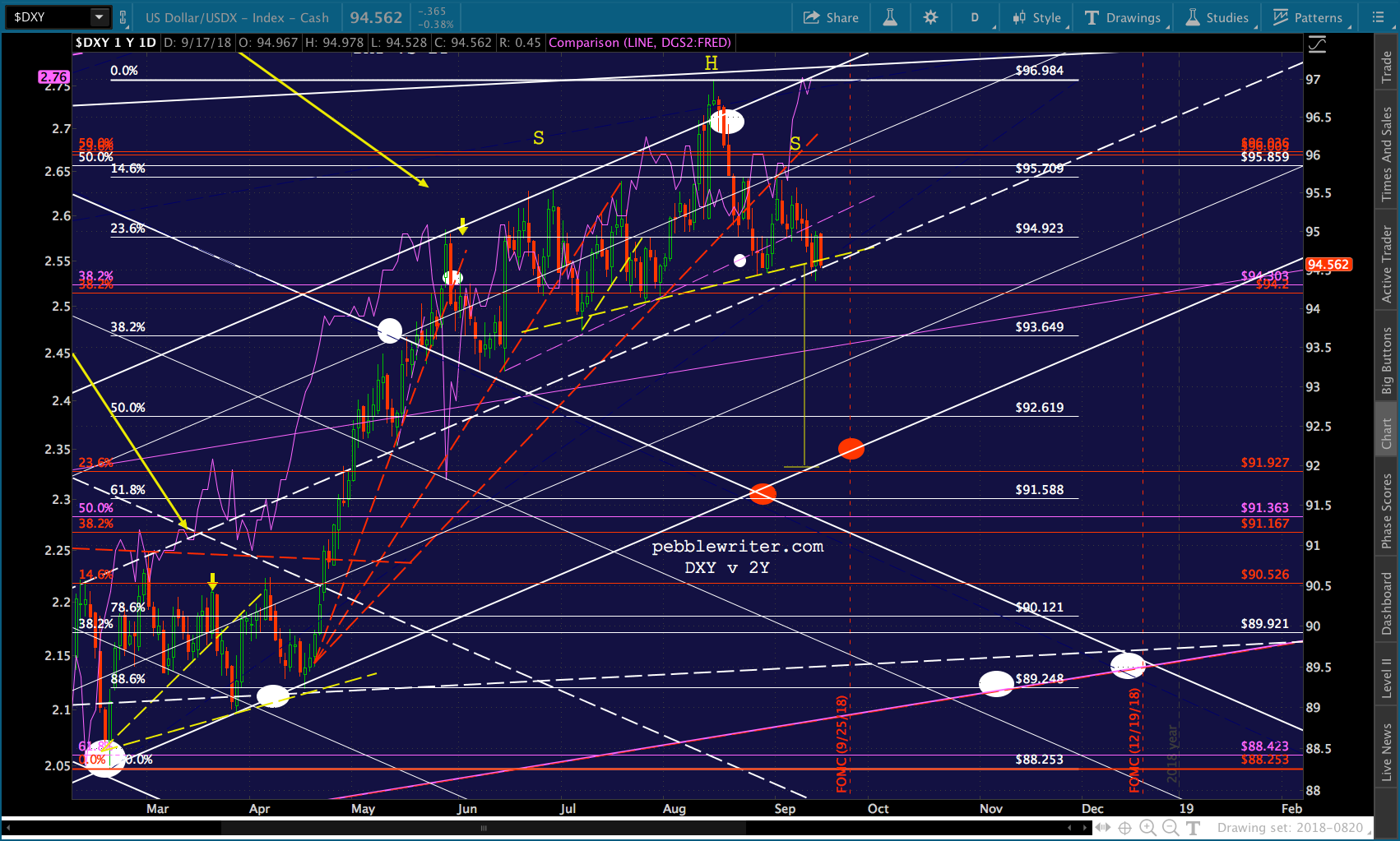
Task: Click the pebblewriter.com chart annotation text
Action: (x=737, y=547)
